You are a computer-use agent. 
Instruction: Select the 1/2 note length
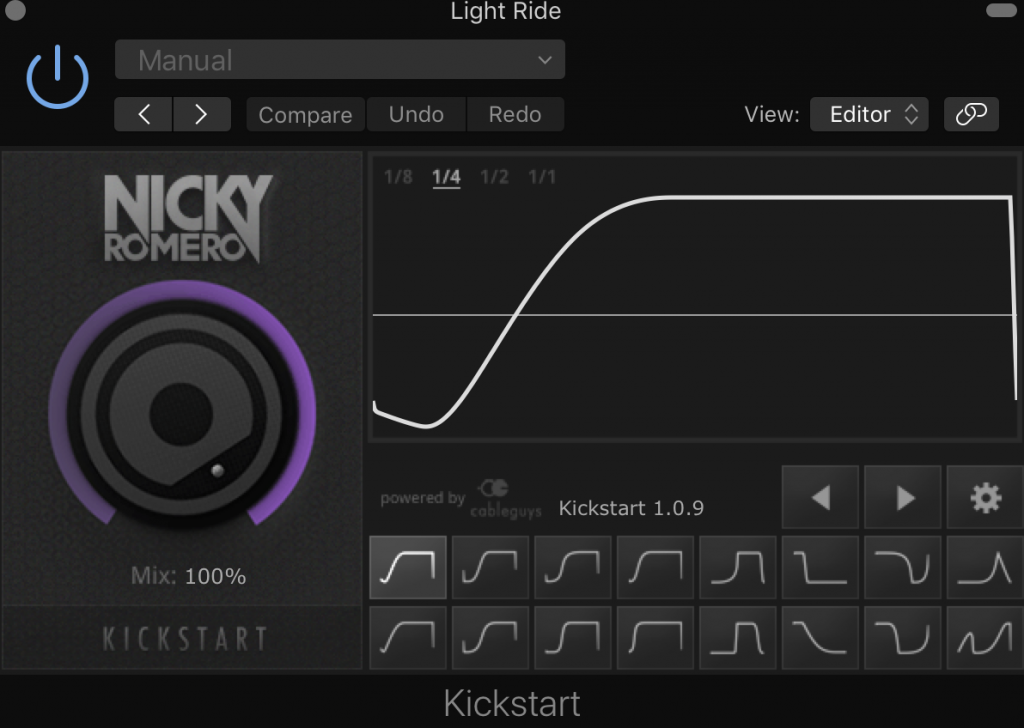(x=494, y=177)
